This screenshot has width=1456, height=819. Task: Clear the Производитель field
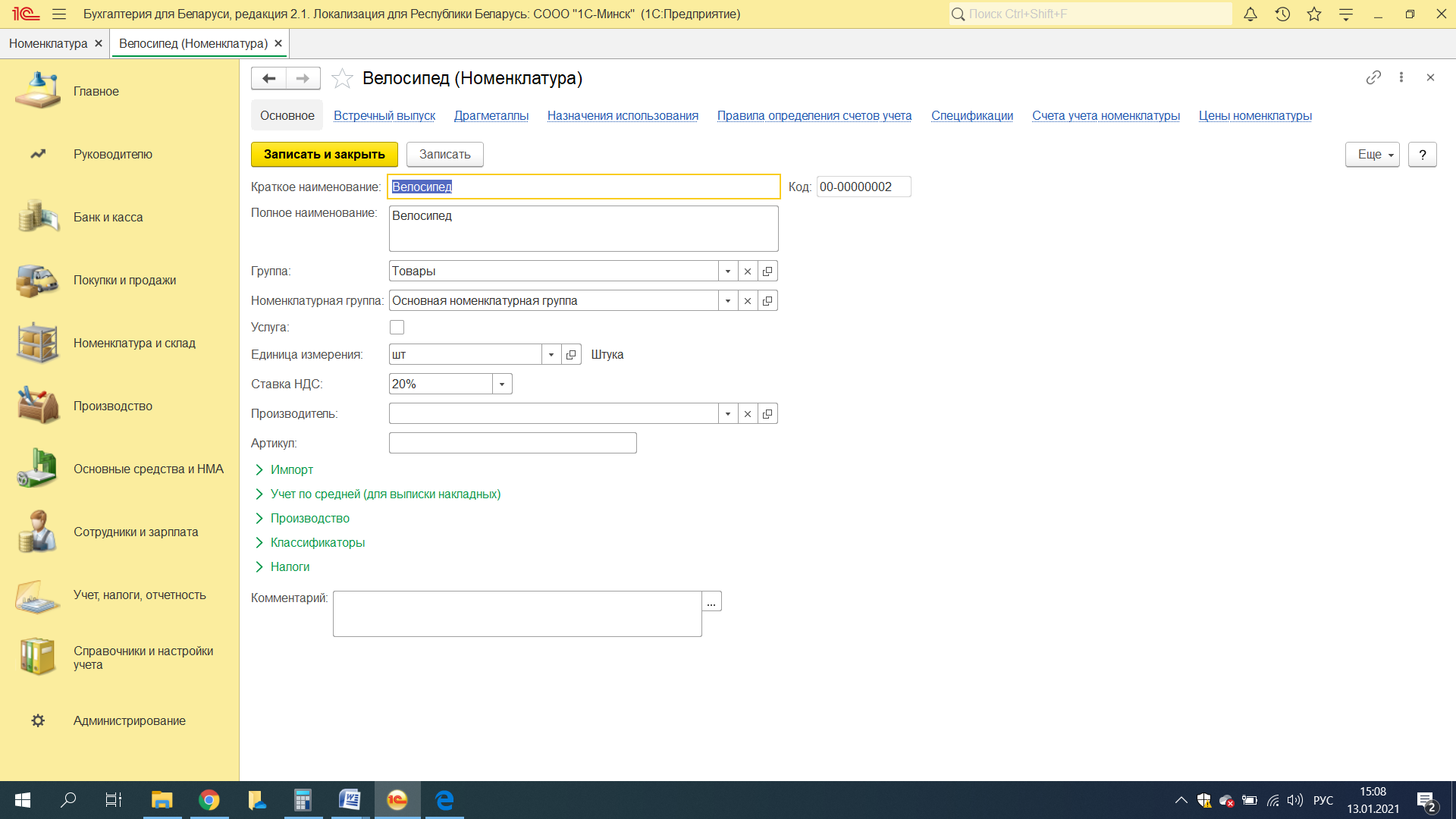click(748, 413)
